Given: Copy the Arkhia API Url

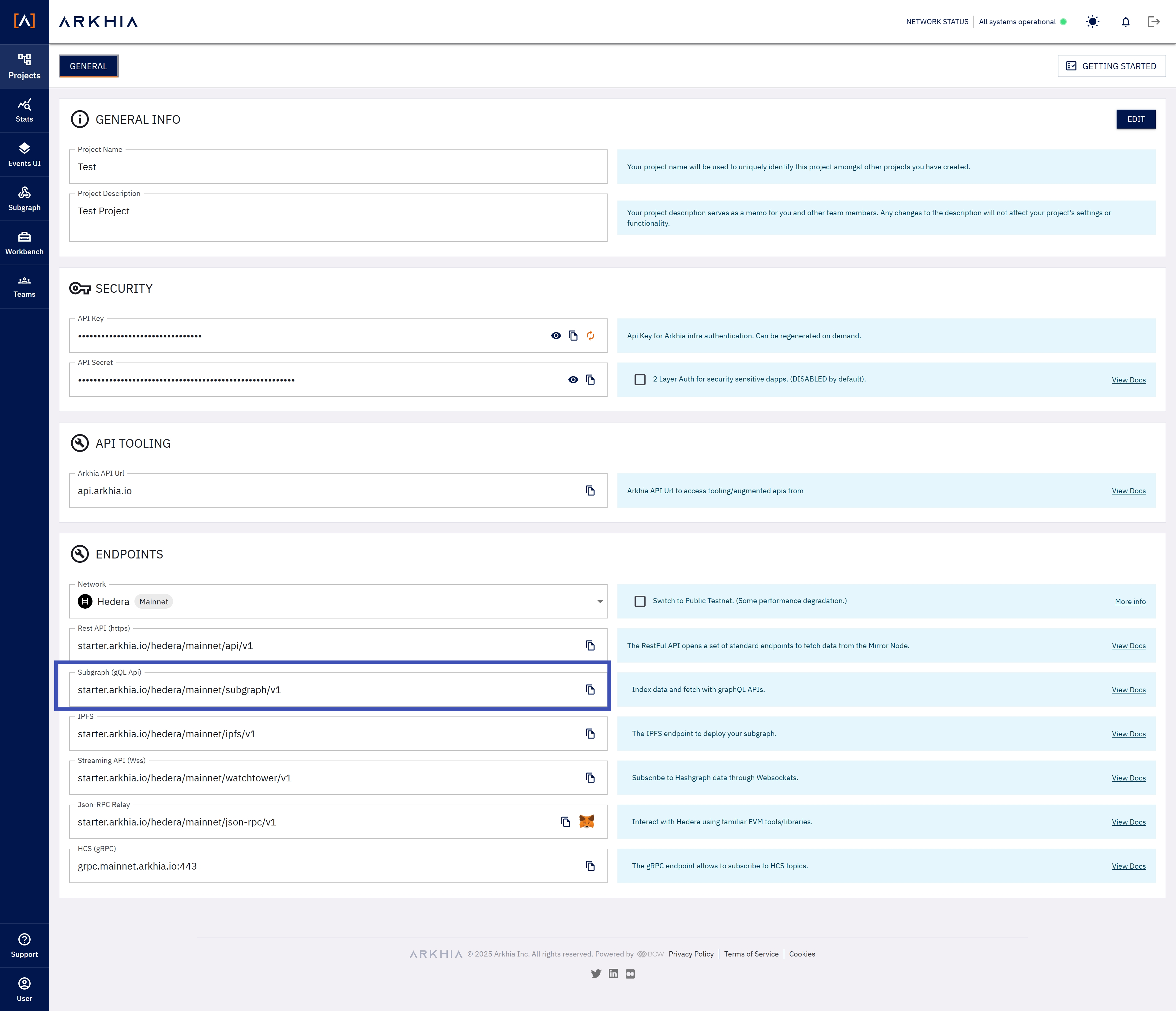Looking at the screenshot, I should pyautogui.click(x=590, y=490).
